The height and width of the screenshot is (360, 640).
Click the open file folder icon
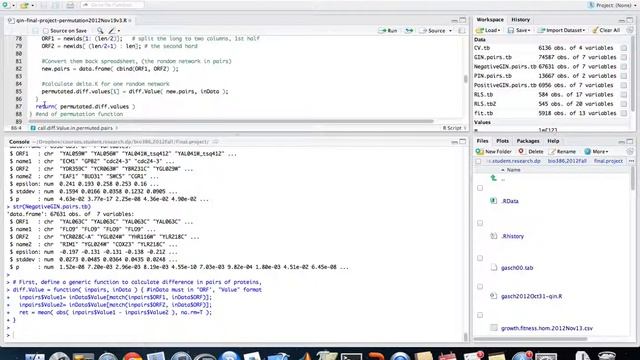pyautogui.click(x=24, y=5)
